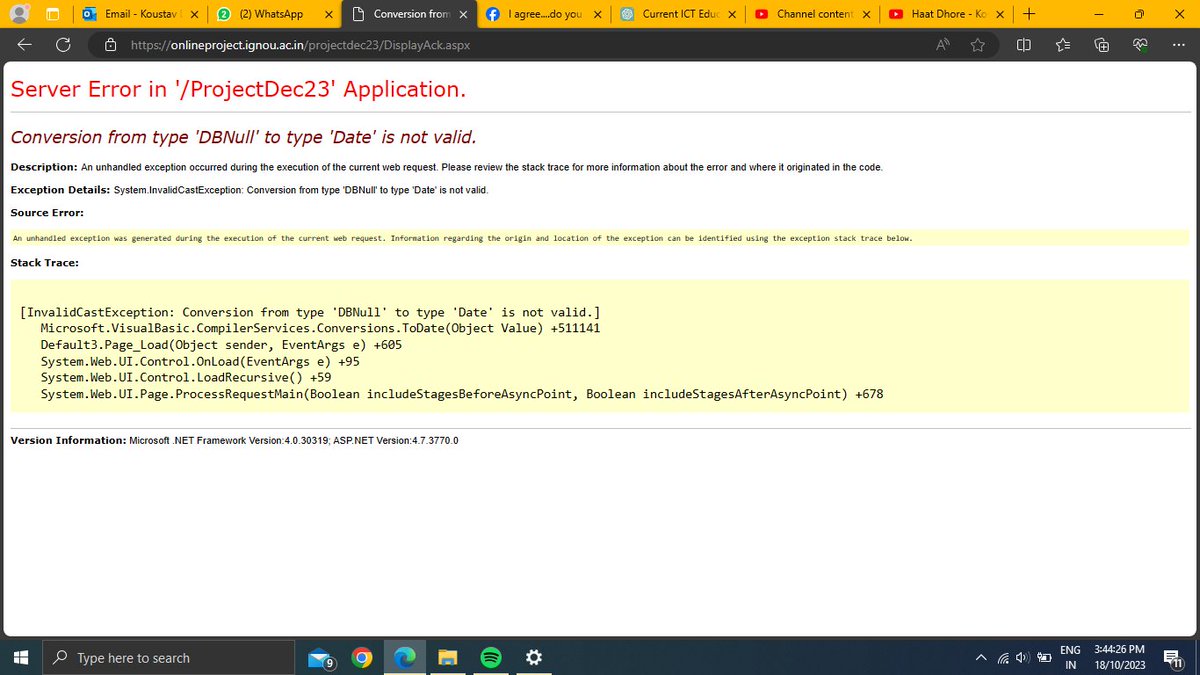Click the 'Description:' label
This screenshot has width=1200, height=675.
(44, 167)
